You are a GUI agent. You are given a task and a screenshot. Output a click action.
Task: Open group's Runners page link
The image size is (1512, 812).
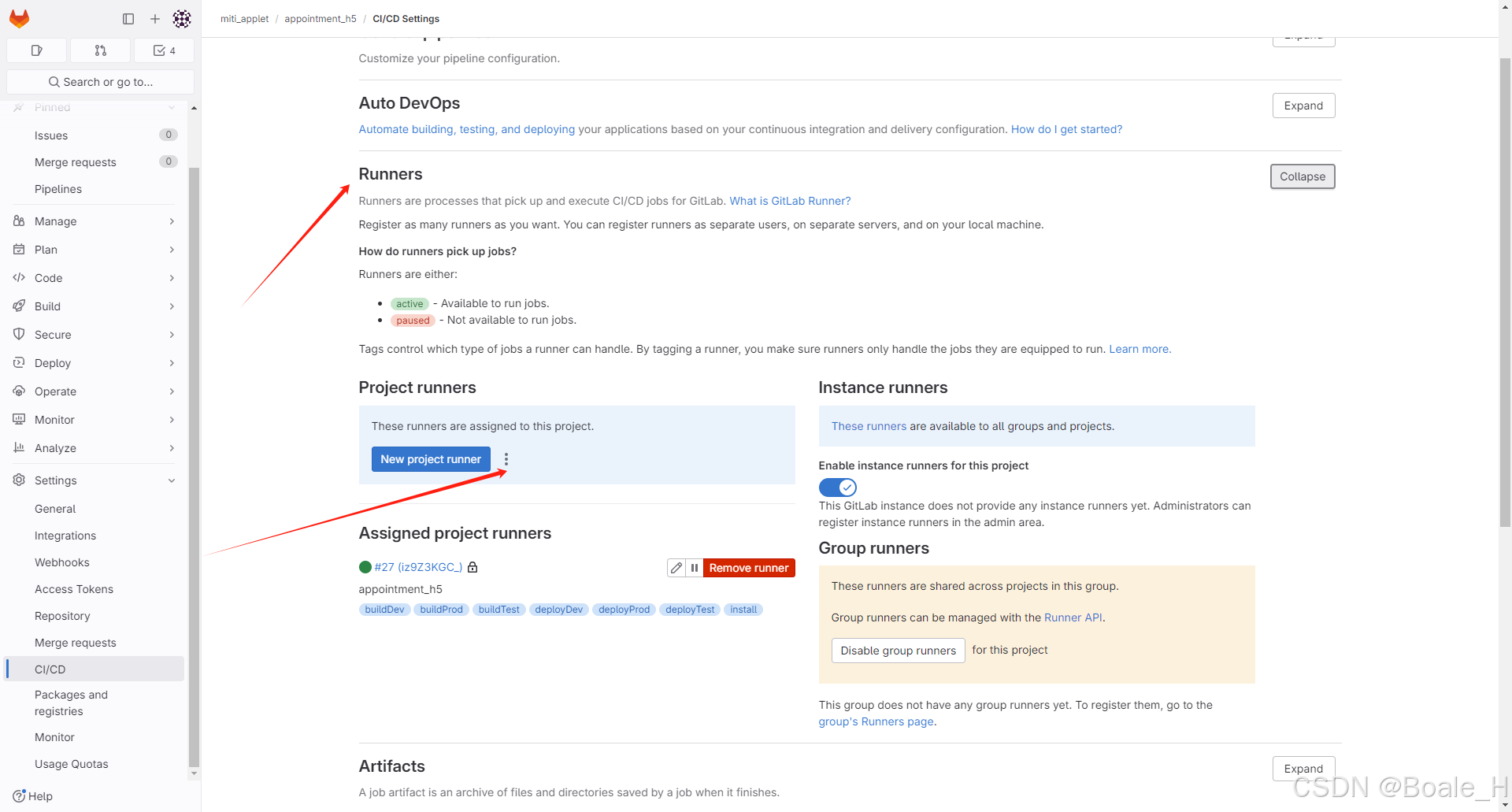876,721
